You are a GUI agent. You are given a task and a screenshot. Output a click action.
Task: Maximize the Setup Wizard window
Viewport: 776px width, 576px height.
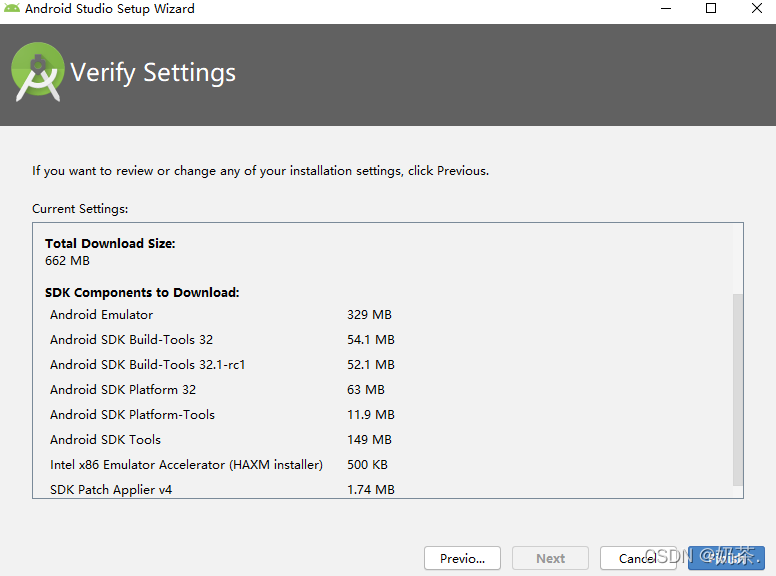click(x=711, y=9)
